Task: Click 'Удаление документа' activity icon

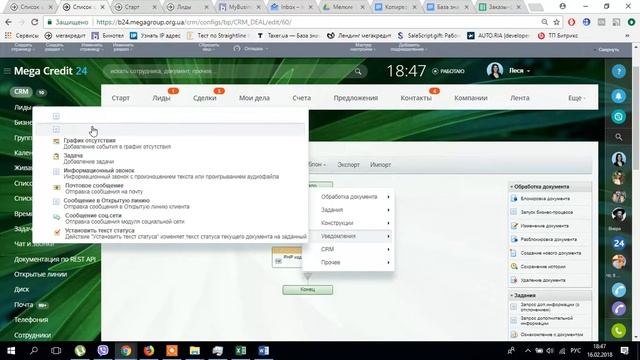Action: tap(514, 280)
